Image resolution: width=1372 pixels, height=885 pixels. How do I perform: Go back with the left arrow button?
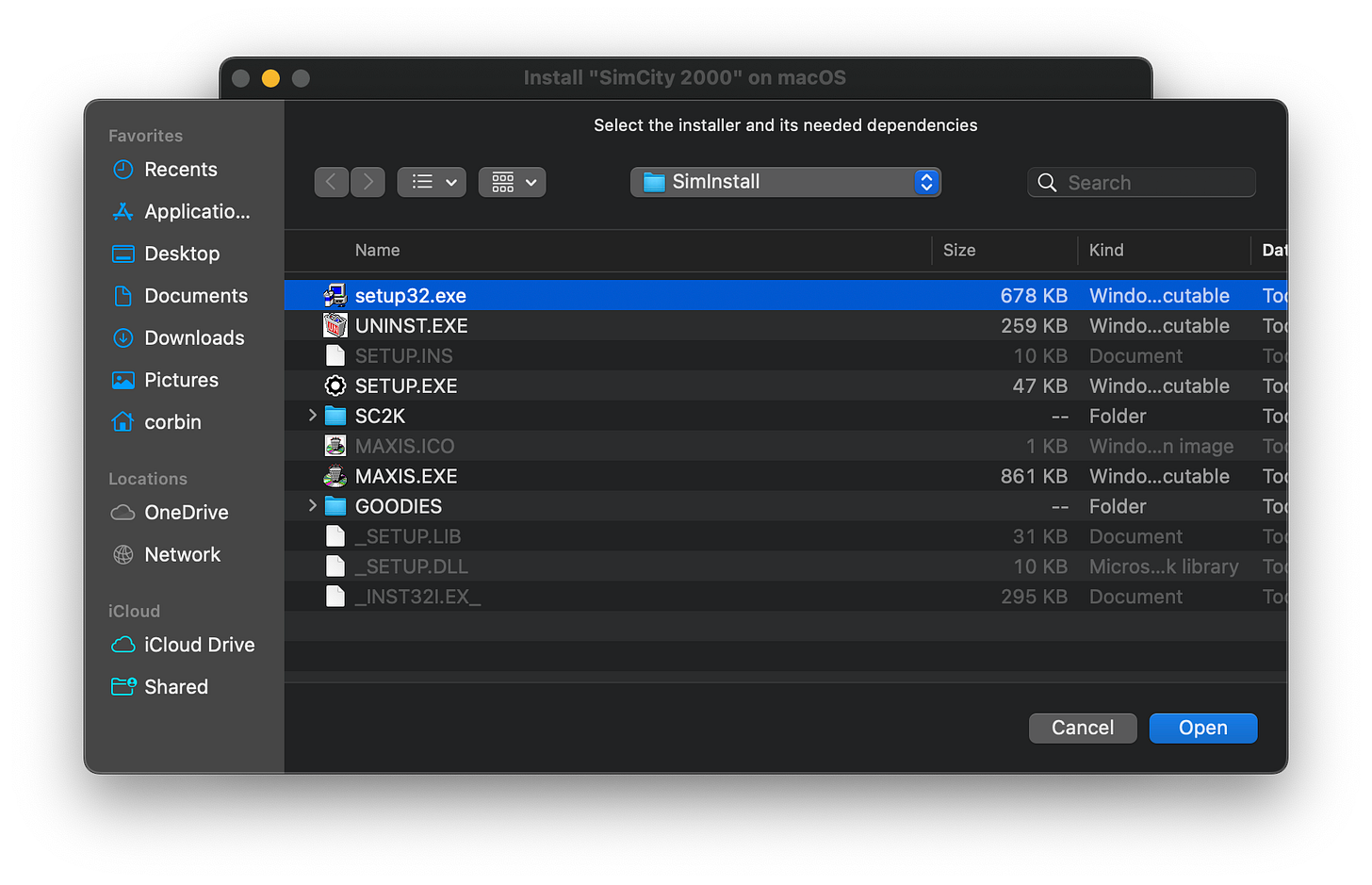[x=331, y=182]
